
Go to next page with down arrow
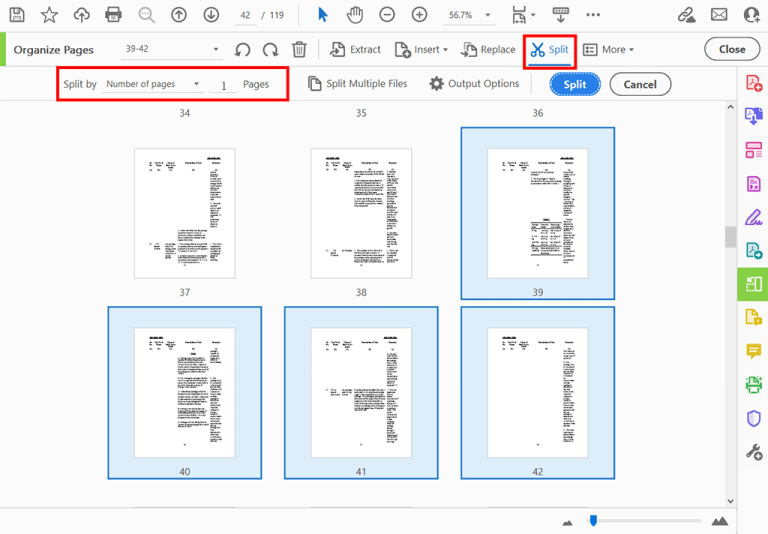[x=211, y=15]
